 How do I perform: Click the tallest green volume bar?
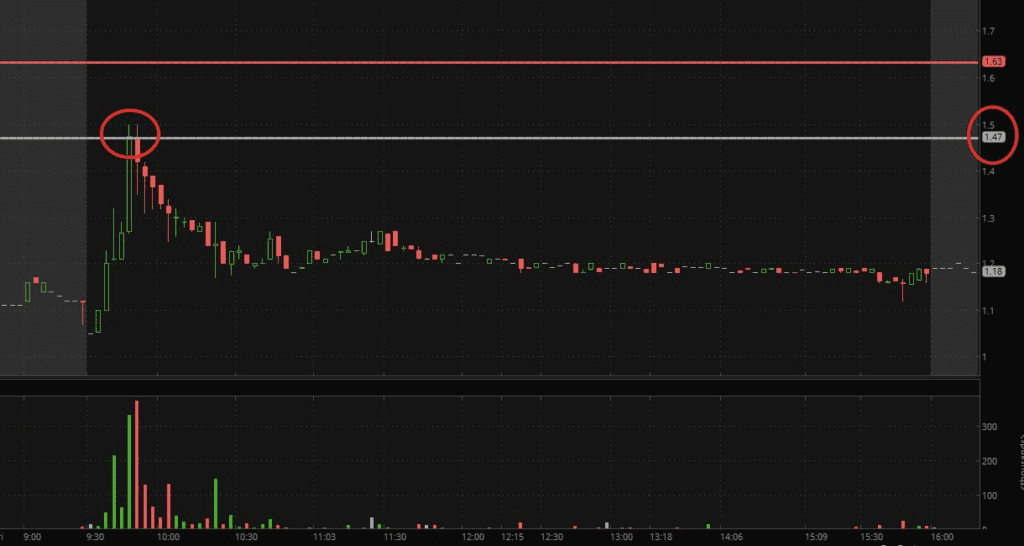click(x=129, y=470)
